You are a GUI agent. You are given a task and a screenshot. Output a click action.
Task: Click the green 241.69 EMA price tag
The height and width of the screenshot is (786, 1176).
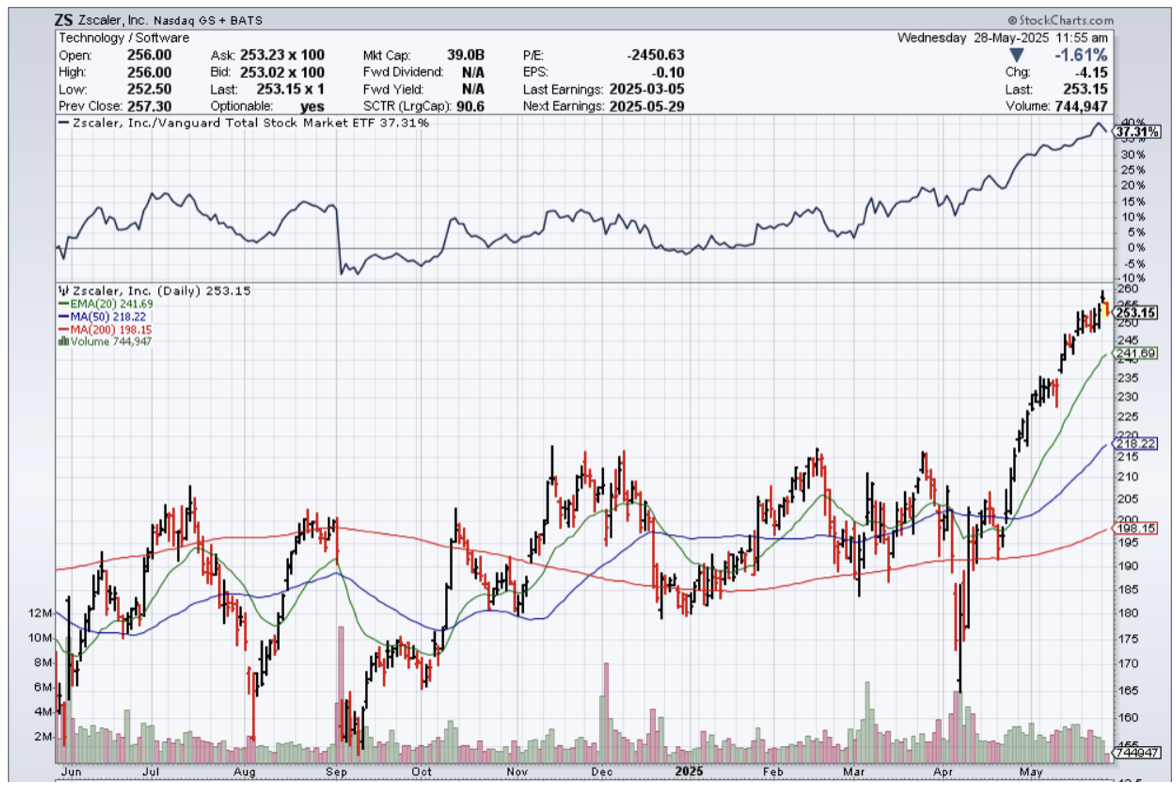click(1137, 354)
